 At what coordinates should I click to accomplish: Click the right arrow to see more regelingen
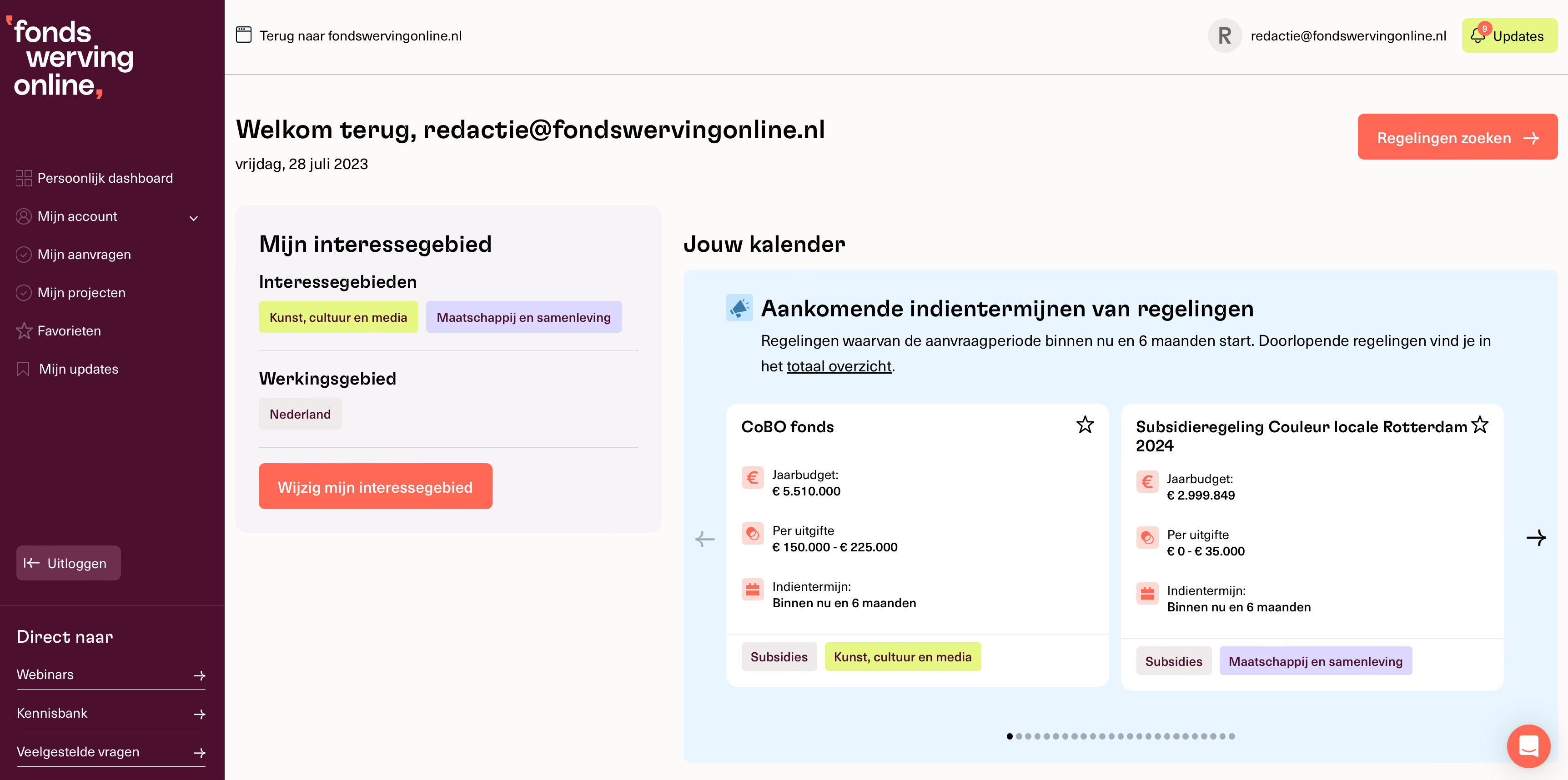1536,538
